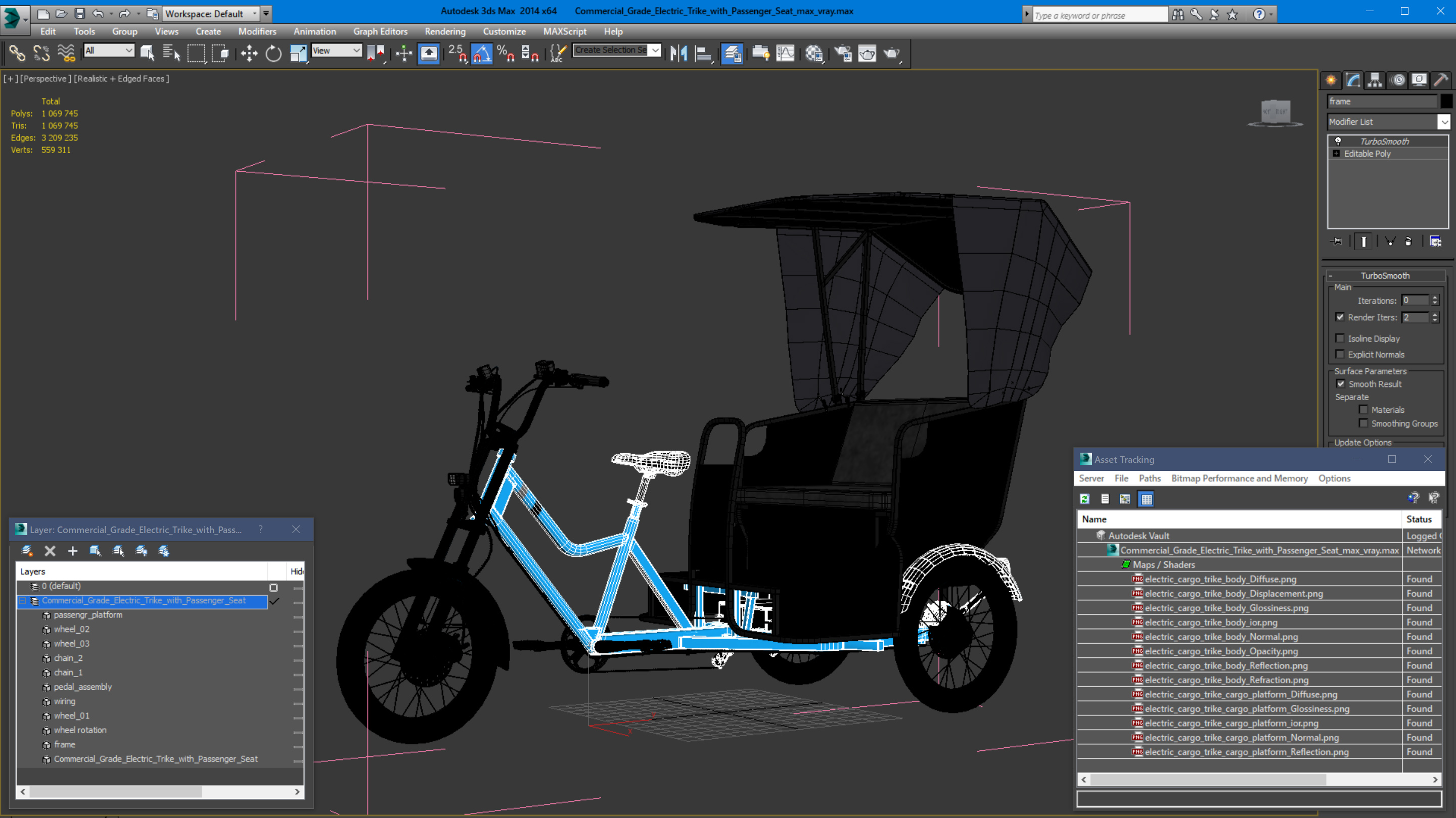The height and width of the screenshot is (818, 1456).
Task: Switch to the Hierarchy command panel
Action: click(1375, 80)
